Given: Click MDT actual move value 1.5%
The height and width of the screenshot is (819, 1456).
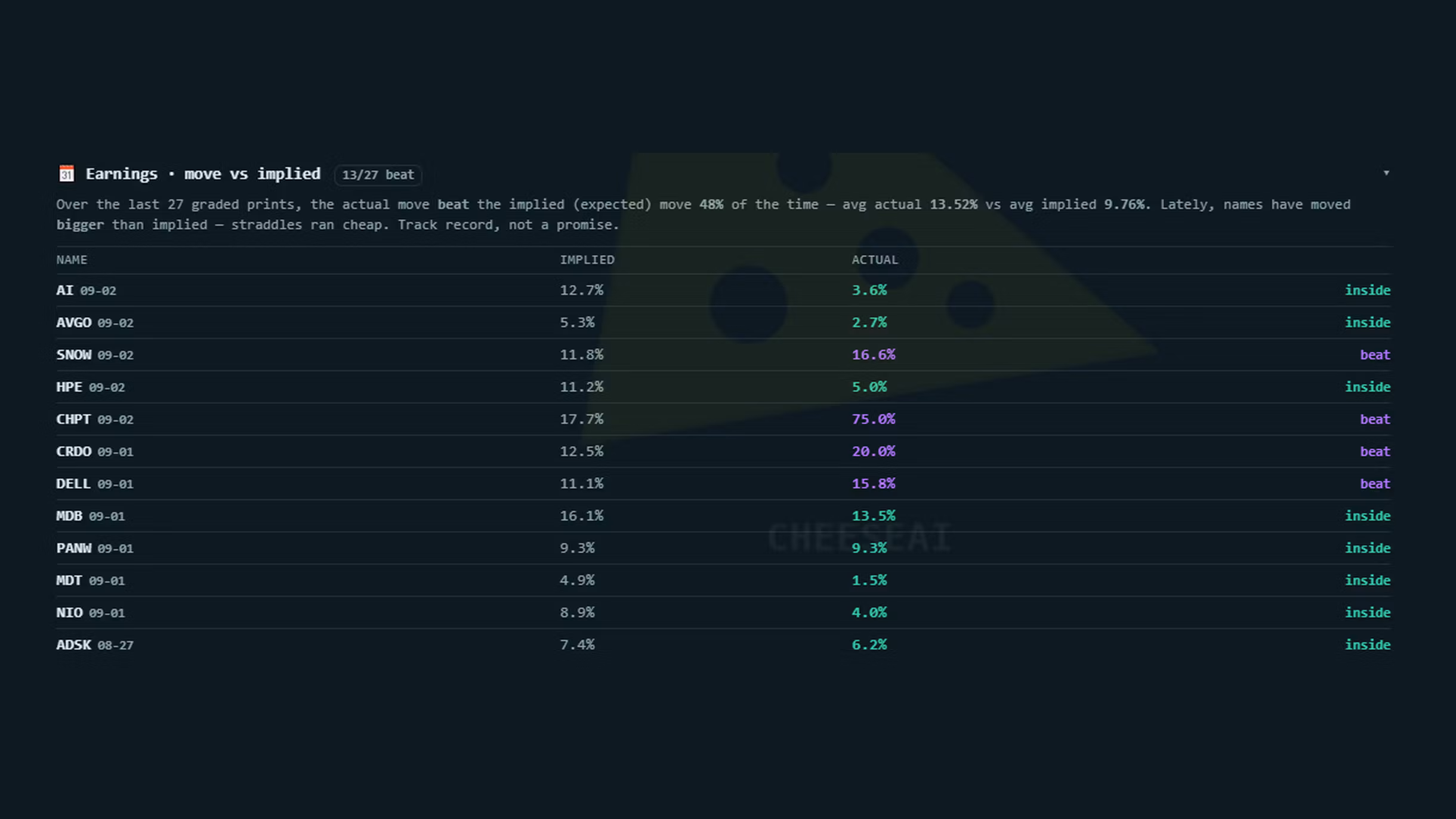Looking at the screenshot, I should coord(869,581).
